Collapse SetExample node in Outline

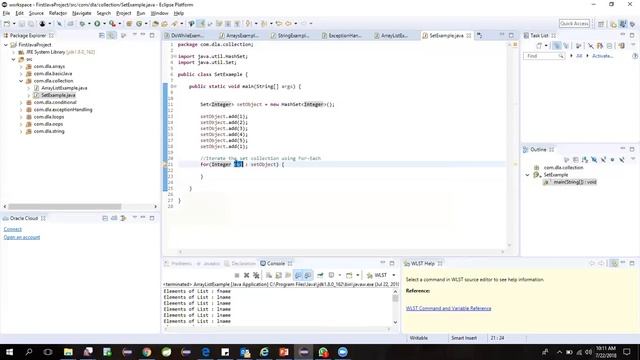pyautogui.click(x=527, y=175)
